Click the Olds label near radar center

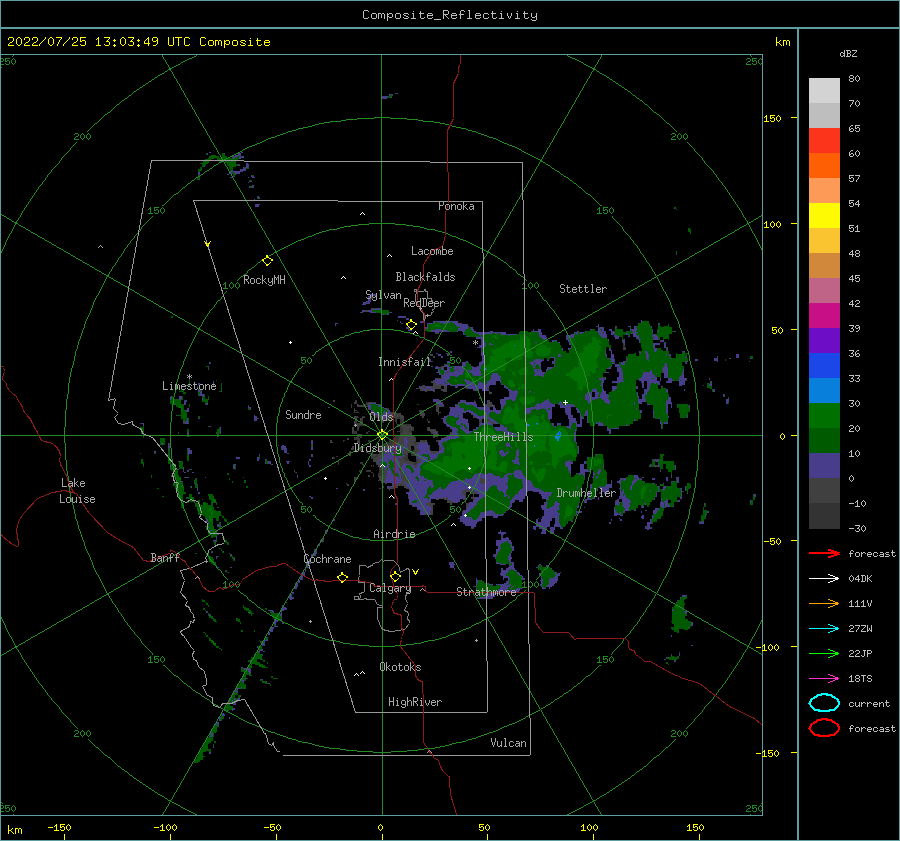[381, 417]
